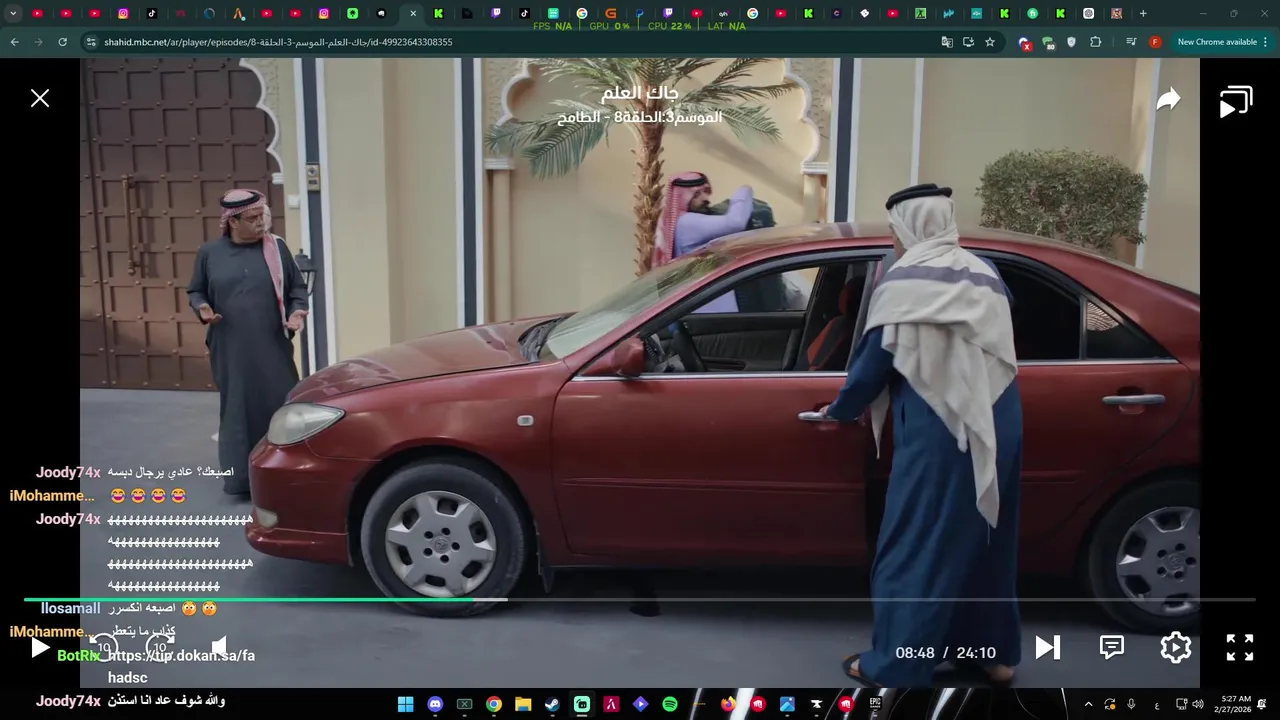Open the Chrome profile avatar

[1155, 42]
